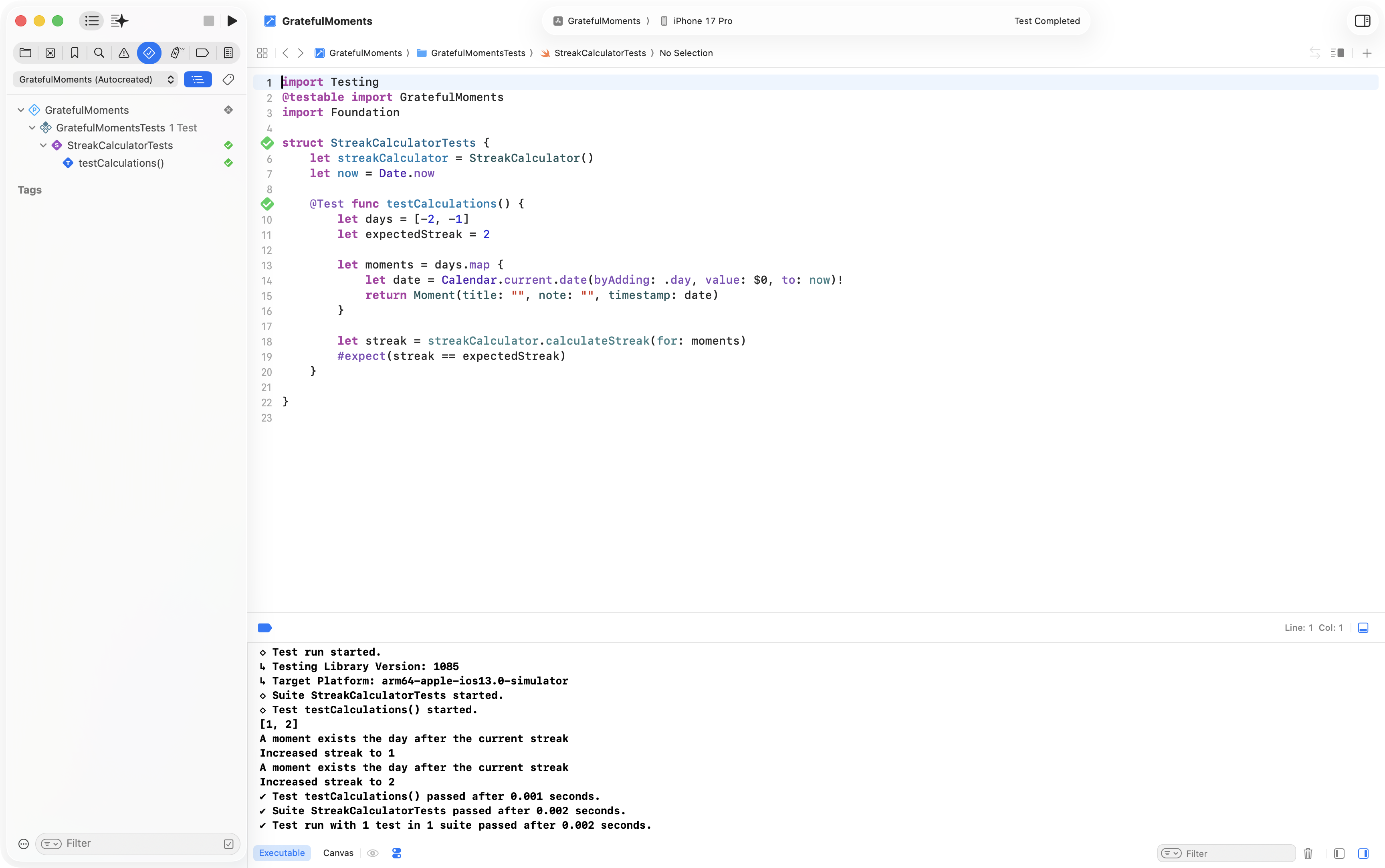Collapse the StreakCalculatorTests suite
The width and height of the screenshot is (1385, 868).
coord(44,145)
